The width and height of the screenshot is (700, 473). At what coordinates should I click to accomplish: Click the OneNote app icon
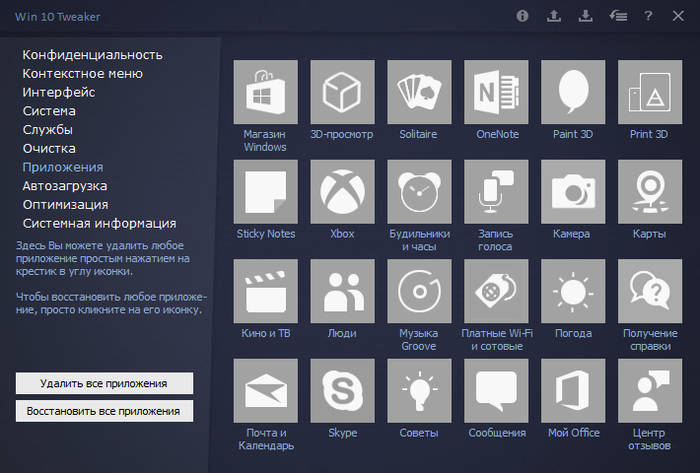[x=496, y=92]
